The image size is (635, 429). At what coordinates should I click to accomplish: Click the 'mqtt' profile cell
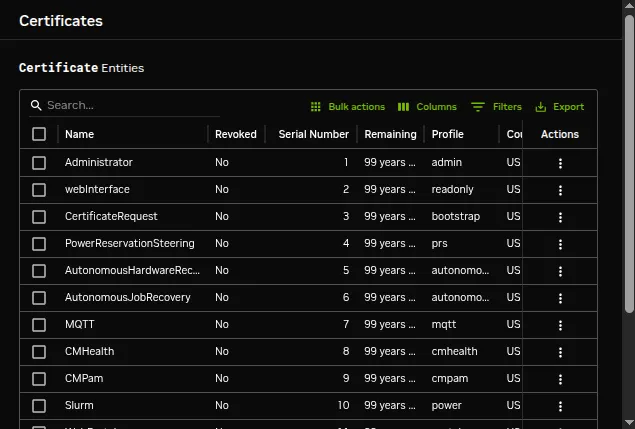pyautogui.click(x=443, y=324)
